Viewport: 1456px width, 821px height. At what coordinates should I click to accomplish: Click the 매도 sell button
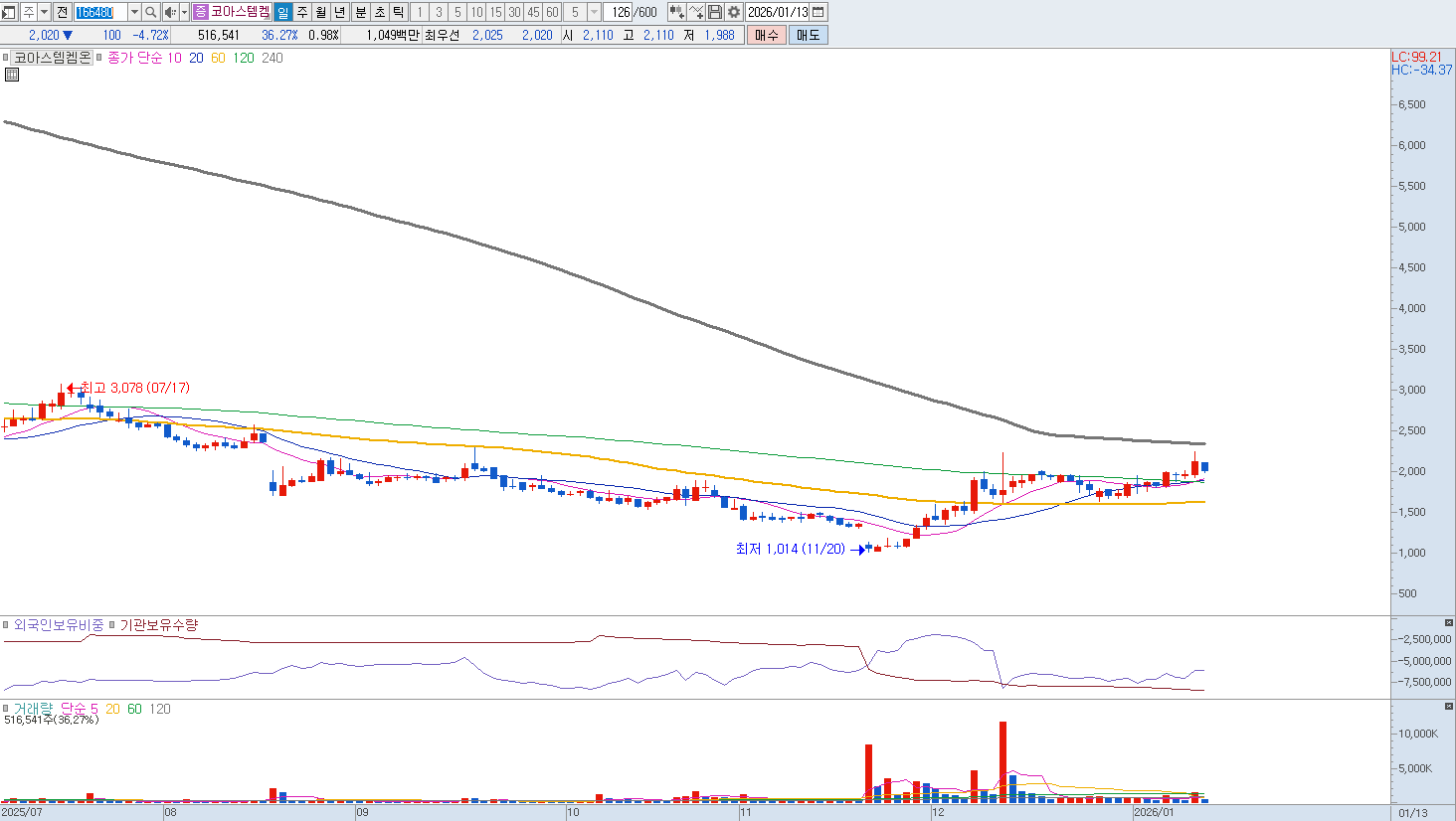(x=808, y=35)
